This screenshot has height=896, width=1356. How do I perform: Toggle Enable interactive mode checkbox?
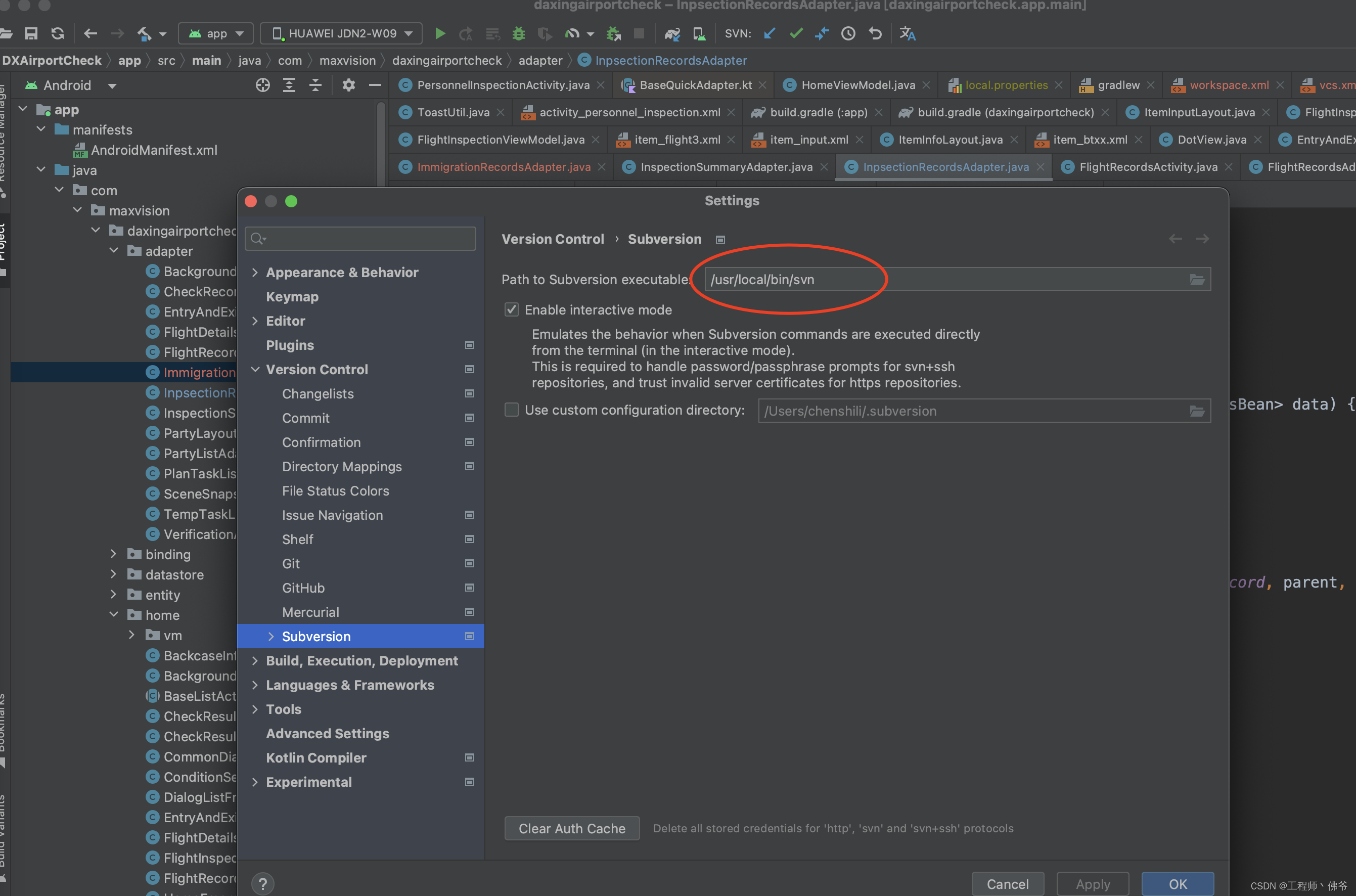[512, 310]
